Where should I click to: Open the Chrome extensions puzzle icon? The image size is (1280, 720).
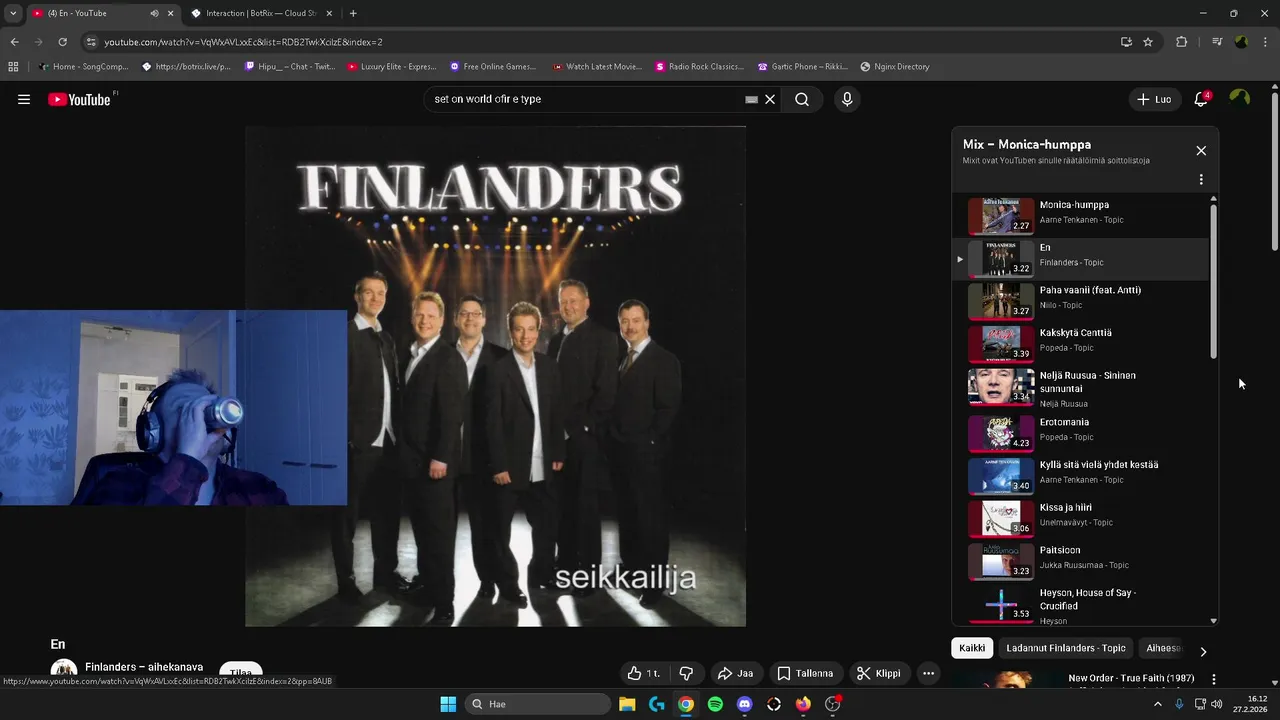pyautogui.click(x=1182, y=42)
